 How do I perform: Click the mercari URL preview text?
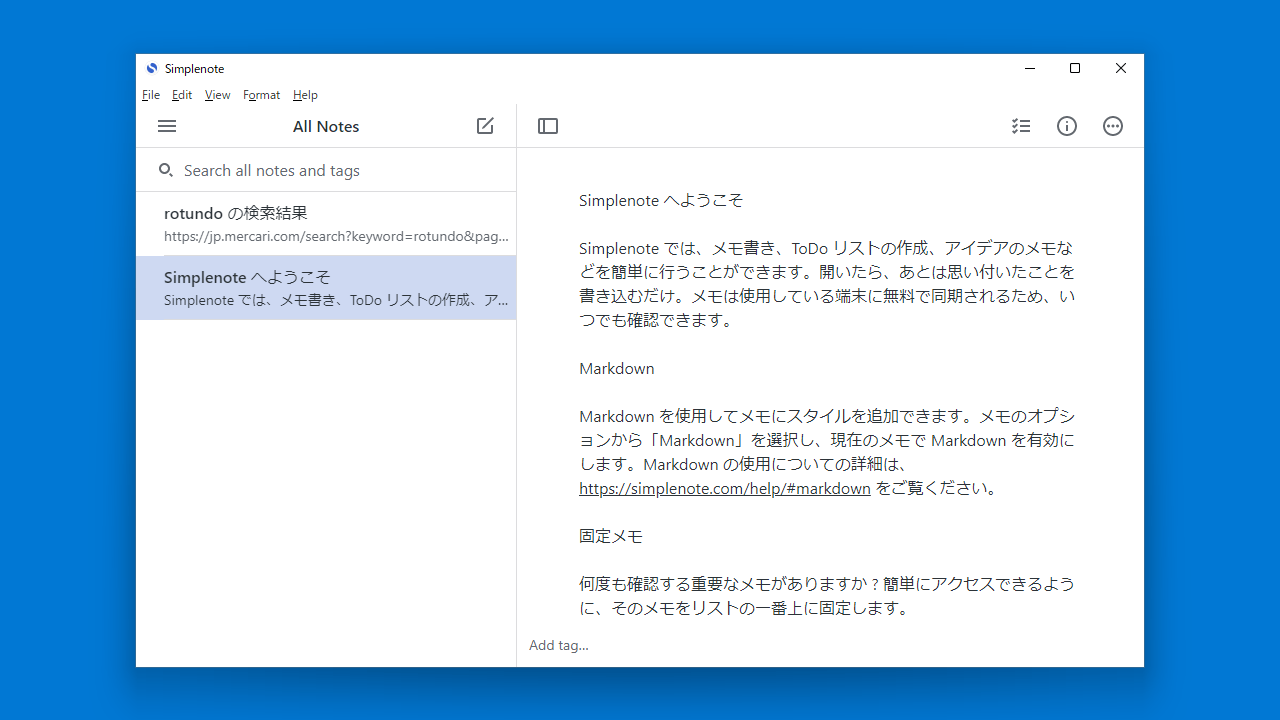pos(337,237)
